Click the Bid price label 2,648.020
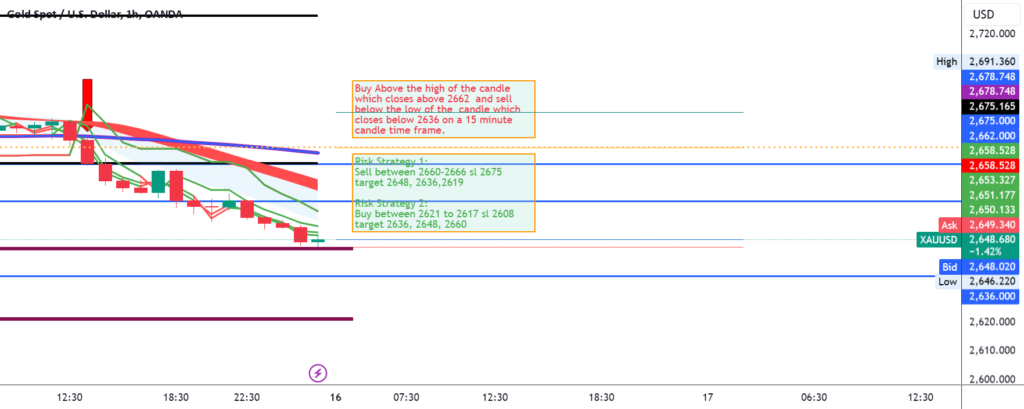The image size is (1024, 409). [987, 267]
